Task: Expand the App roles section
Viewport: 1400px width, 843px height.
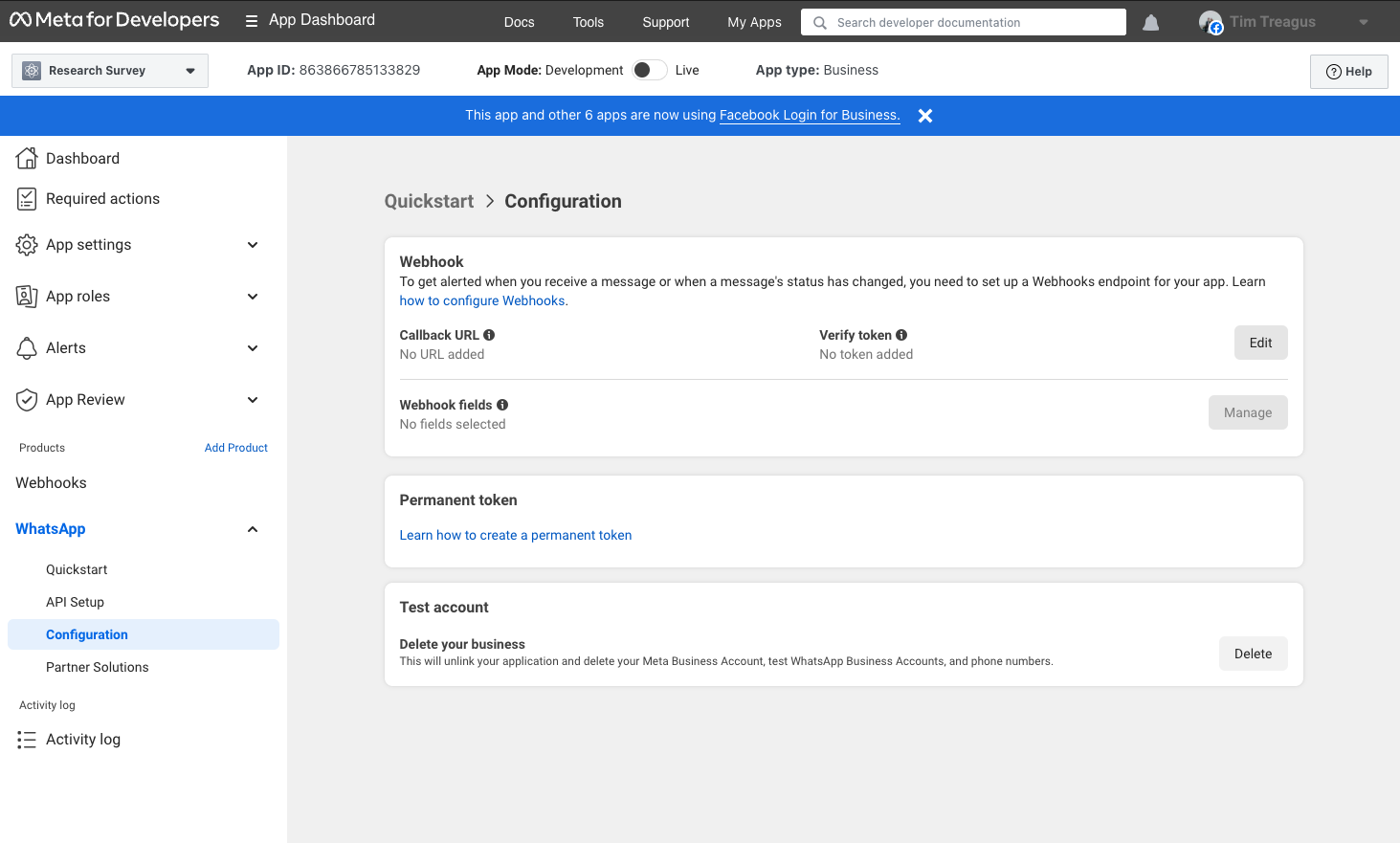Action: coord(253,297)
